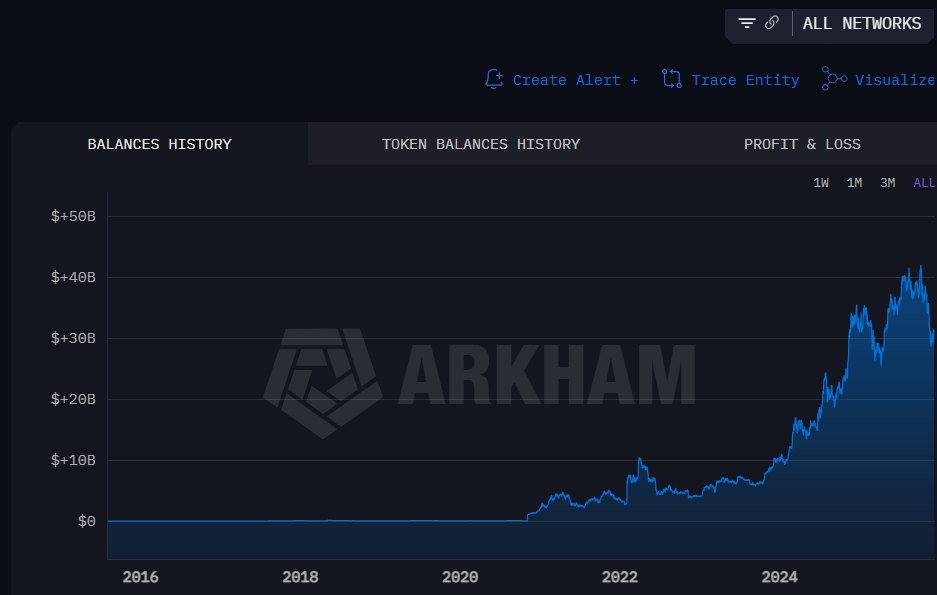
Task: Click the filter lines icon
Action: pos(747,23)
